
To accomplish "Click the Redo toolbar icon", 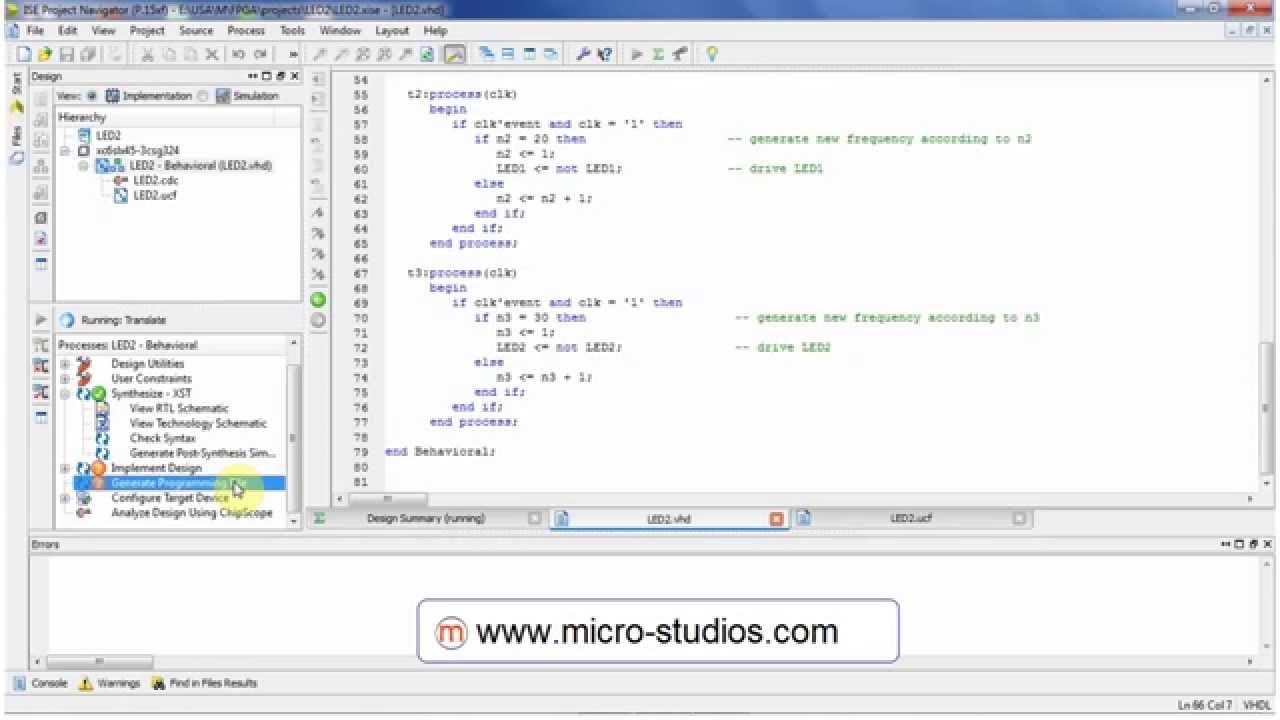I will (261, 54).
